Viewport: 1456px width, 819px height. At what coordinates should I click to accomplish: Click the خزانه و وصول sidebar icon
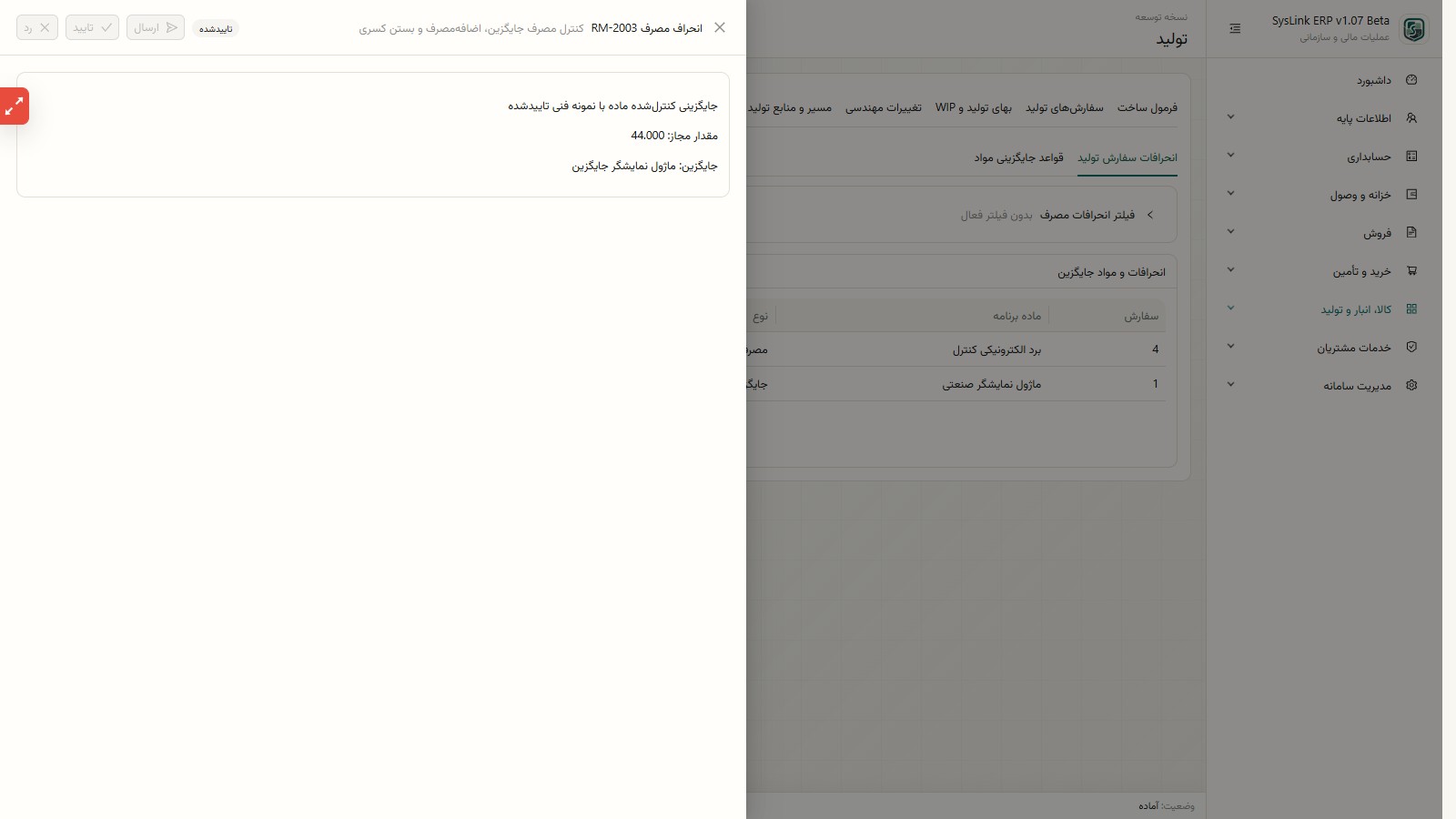(x=1411, y=195)
